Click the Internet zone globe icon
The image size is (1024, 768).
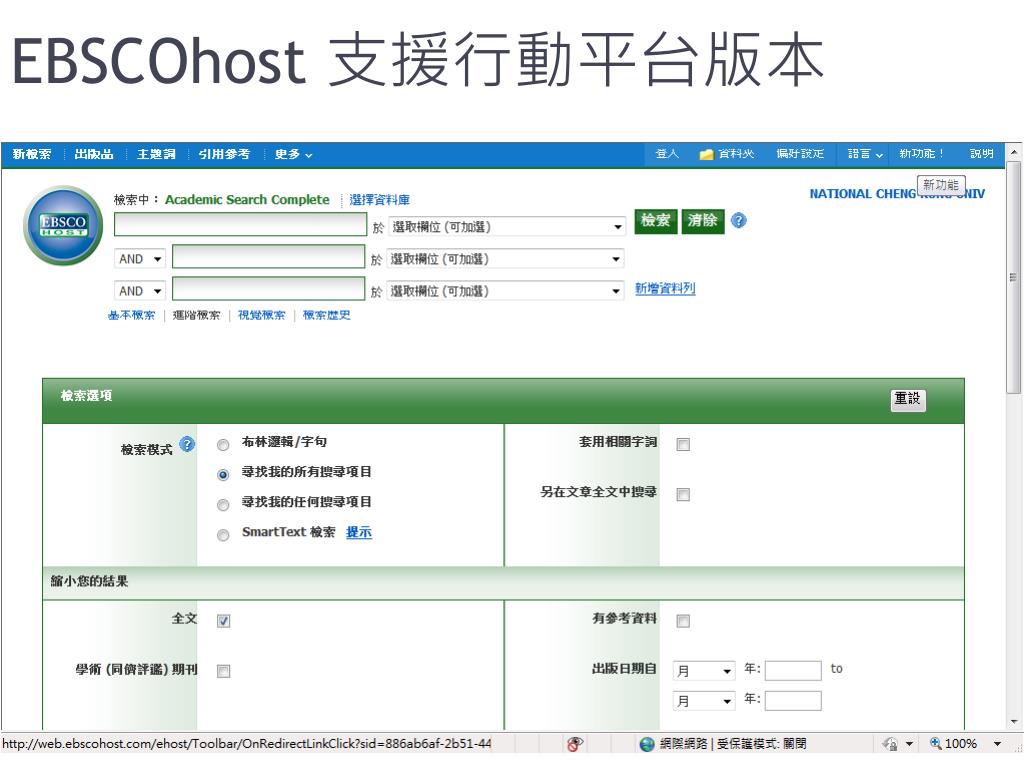(647, 744)
